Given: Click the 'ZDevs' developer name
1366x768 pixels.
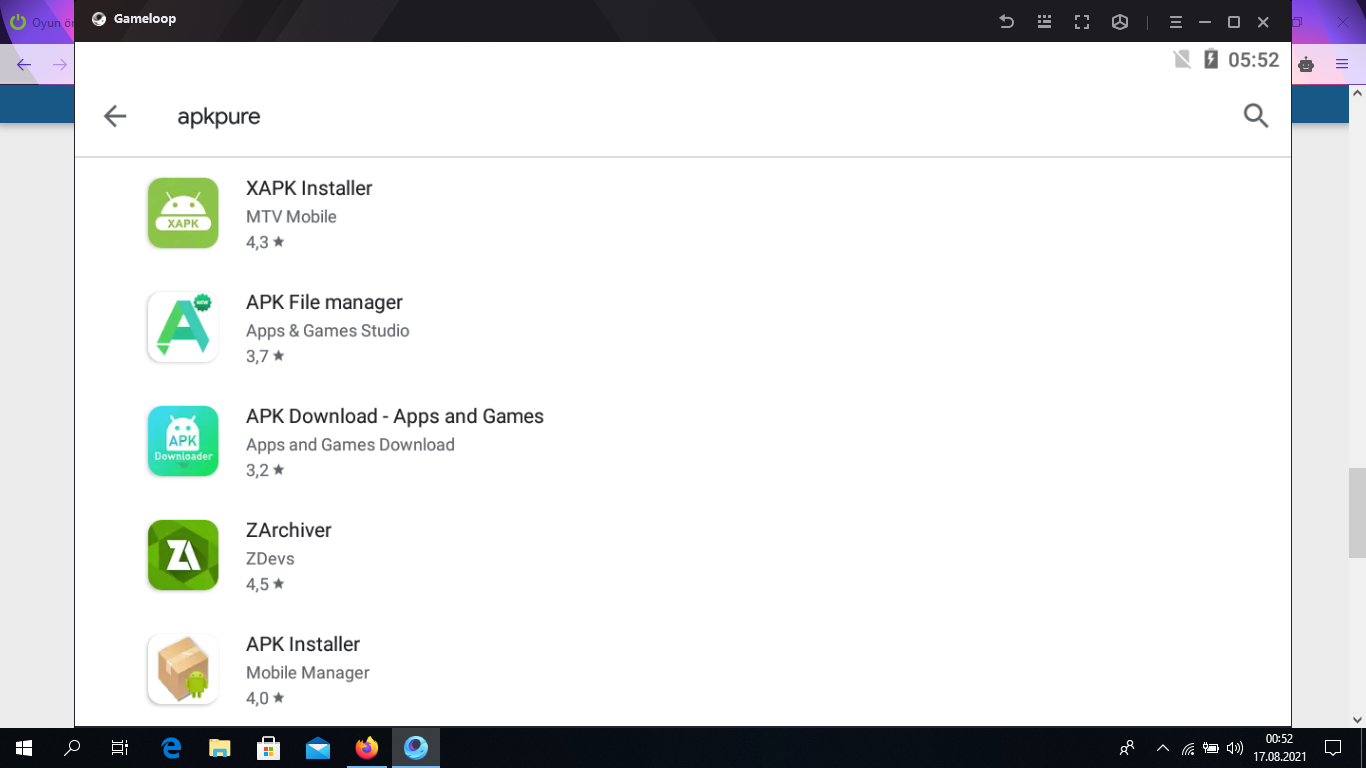Looking at the screenshot, I should click(x=270, y=558).
